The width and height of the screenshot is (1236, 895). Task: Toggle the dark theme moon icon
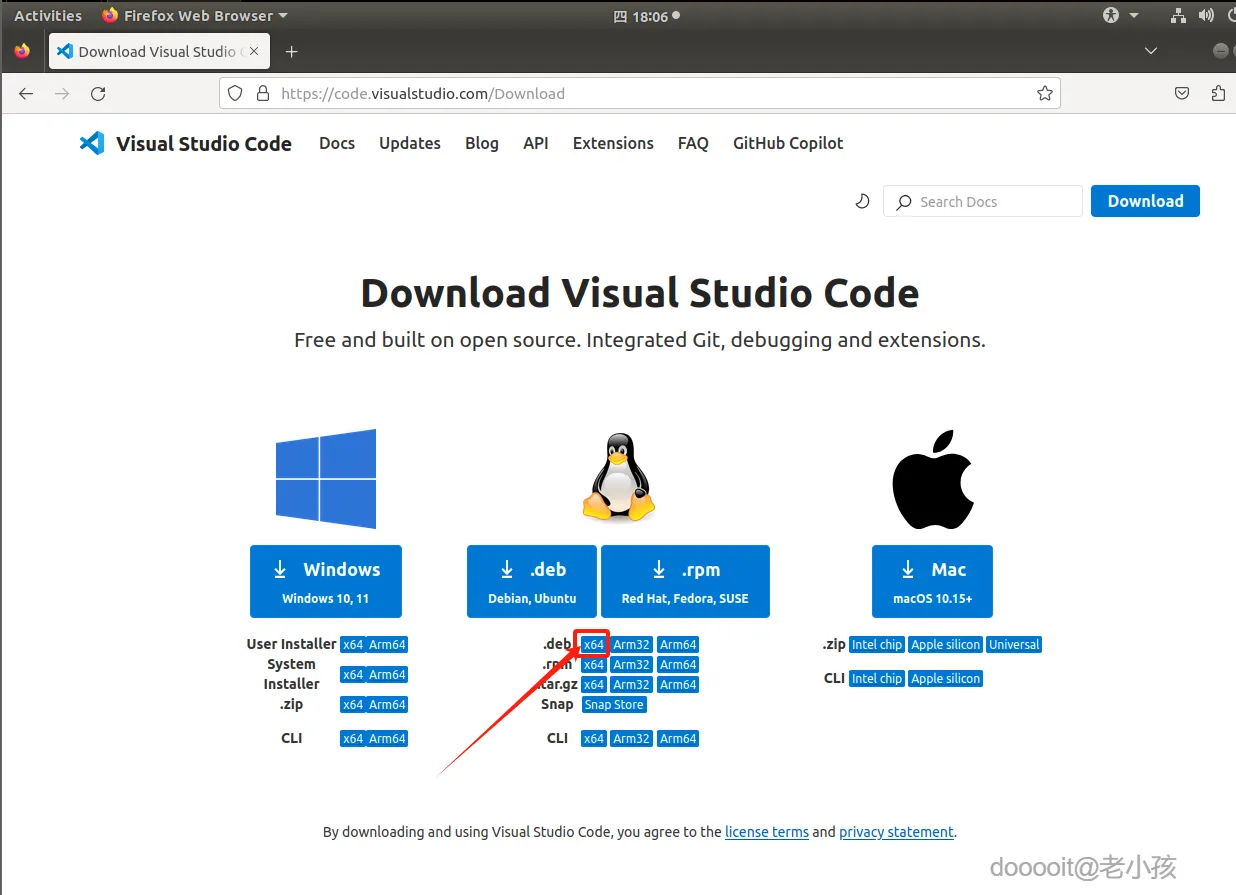coord(862,201)
